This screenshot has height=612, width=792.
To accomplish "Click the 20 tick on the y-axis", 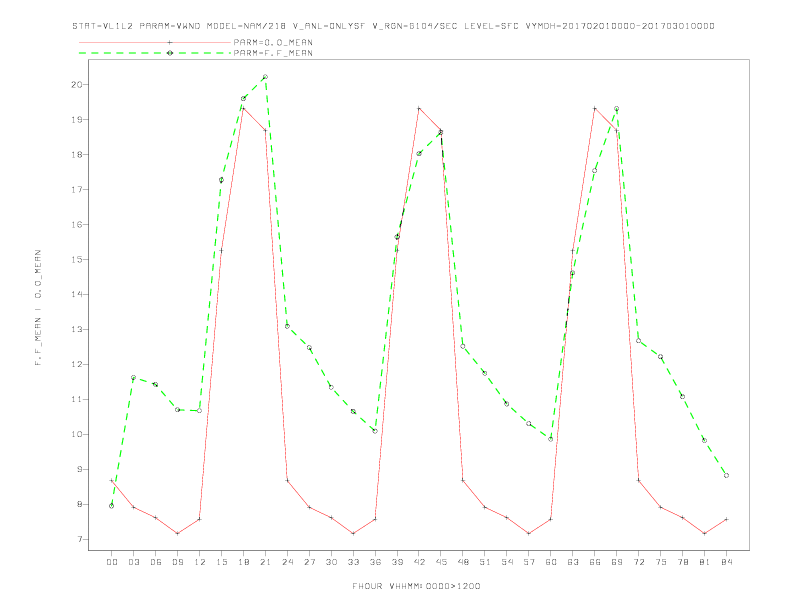I will tap(76, 84).
